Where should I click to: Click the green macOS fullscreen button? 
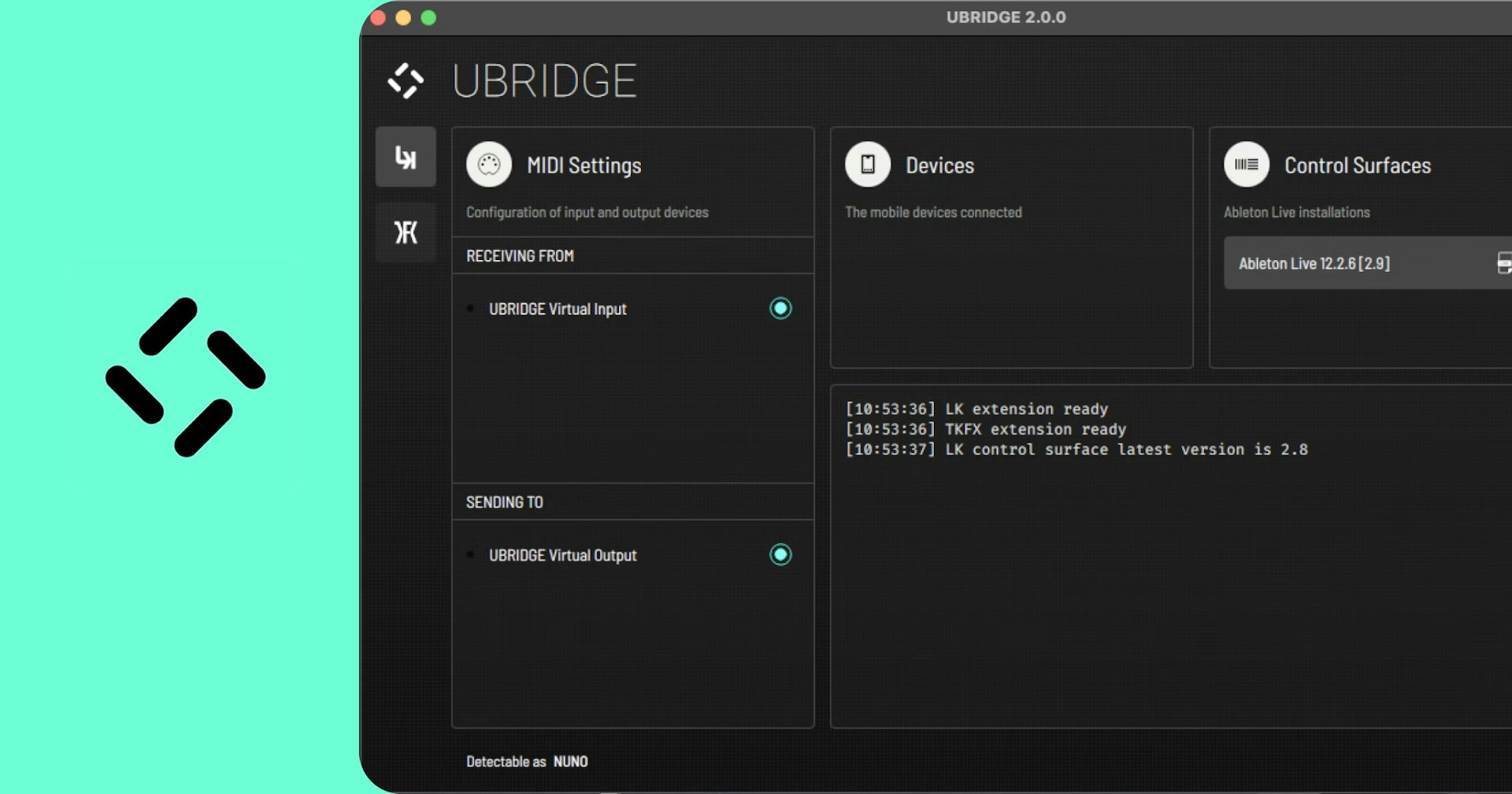[428, 17]
